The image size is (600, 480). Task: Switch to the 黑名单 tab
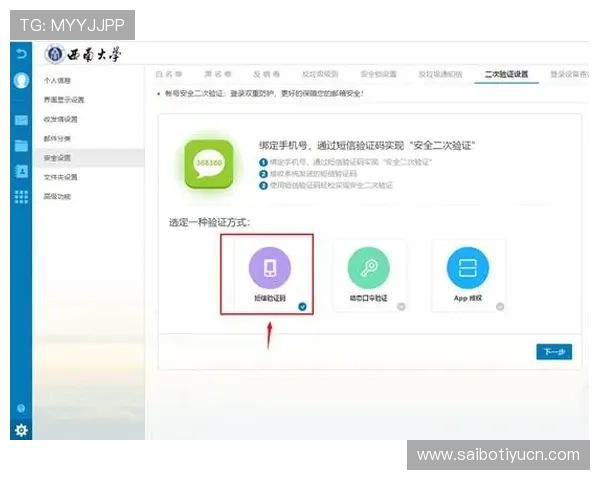pyautogui.click(x=218, y=74)
